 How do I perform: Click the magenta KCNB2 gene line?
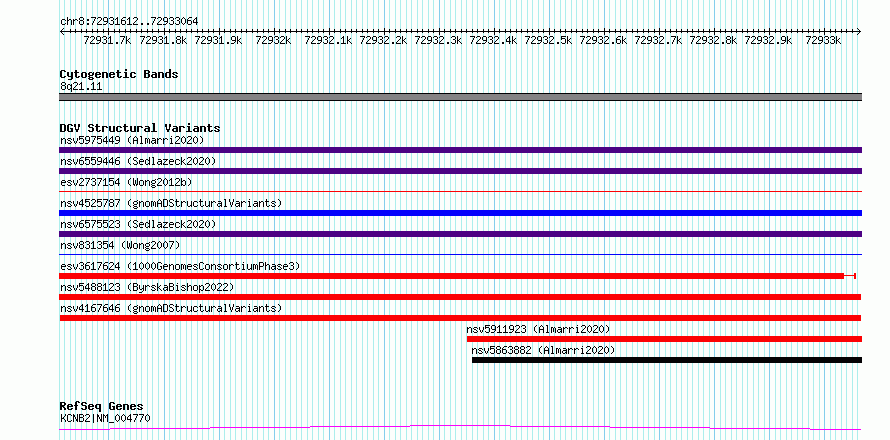pyautogui.click(x=460, y=427)
